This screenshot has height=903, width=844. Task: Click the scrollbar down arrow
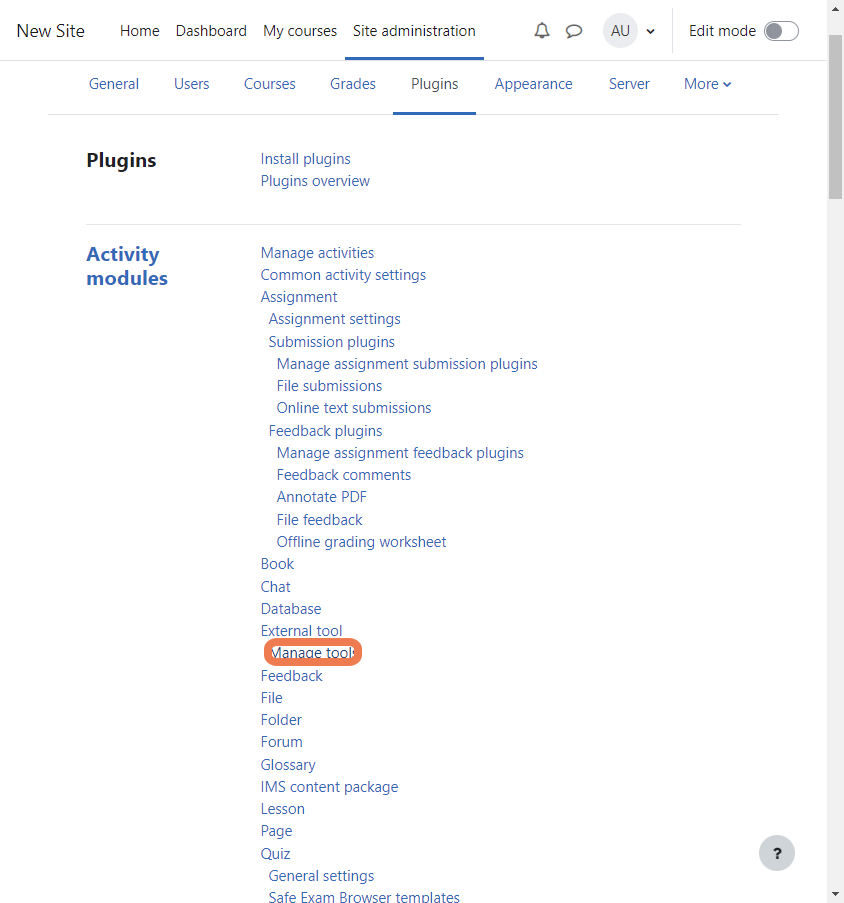click(x=835, y=896)
